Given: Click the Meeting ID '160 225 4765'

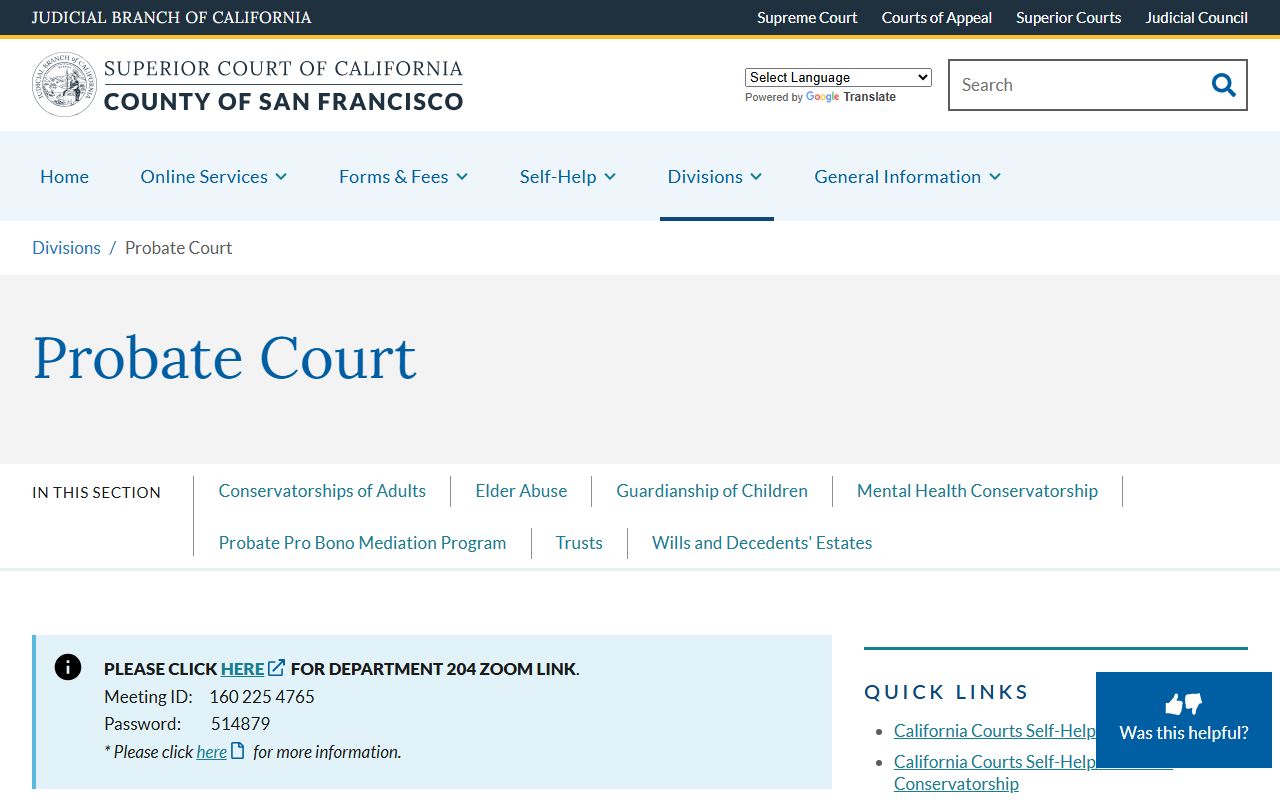Looking at the screenshot, I should [x=262, y=697].
